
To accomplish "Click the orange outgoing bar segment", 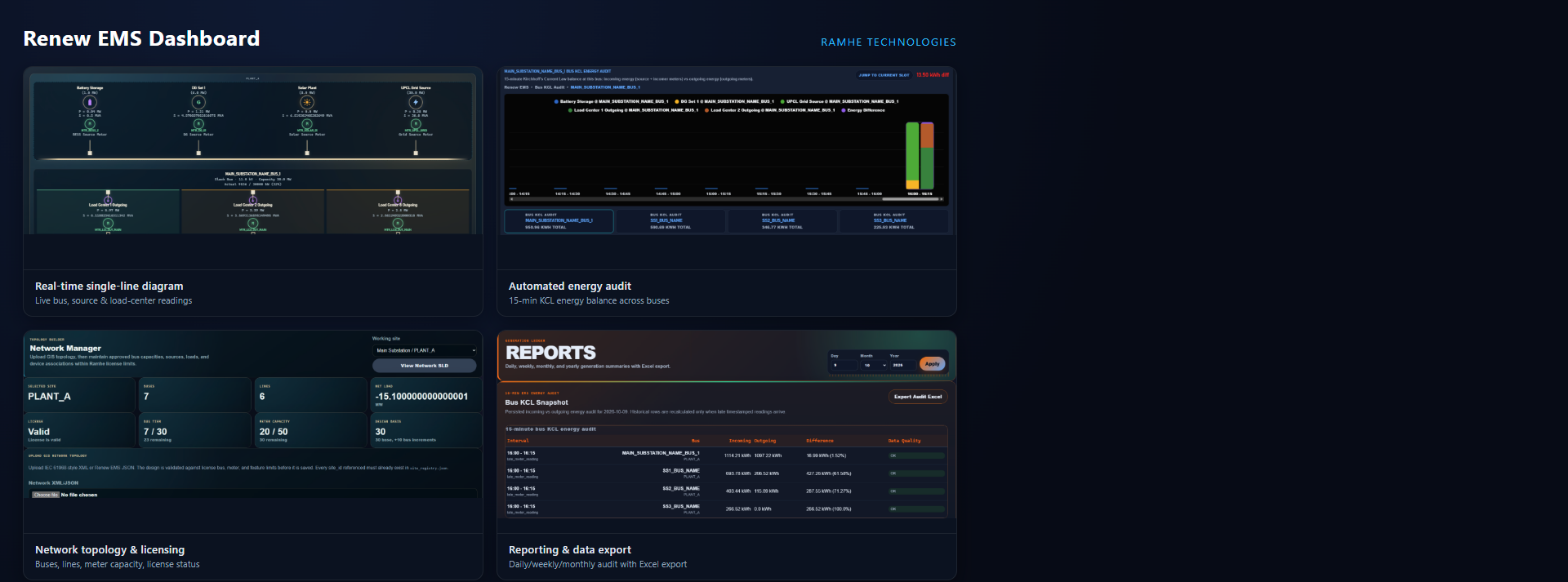I will (926, 135).
